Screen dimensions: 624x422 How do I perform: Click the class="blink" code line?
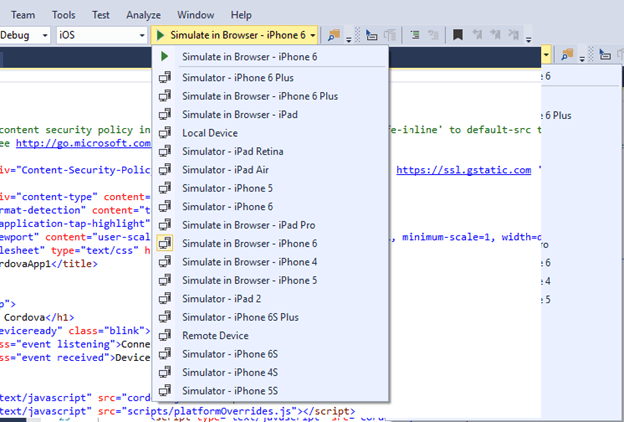(76, 330)
